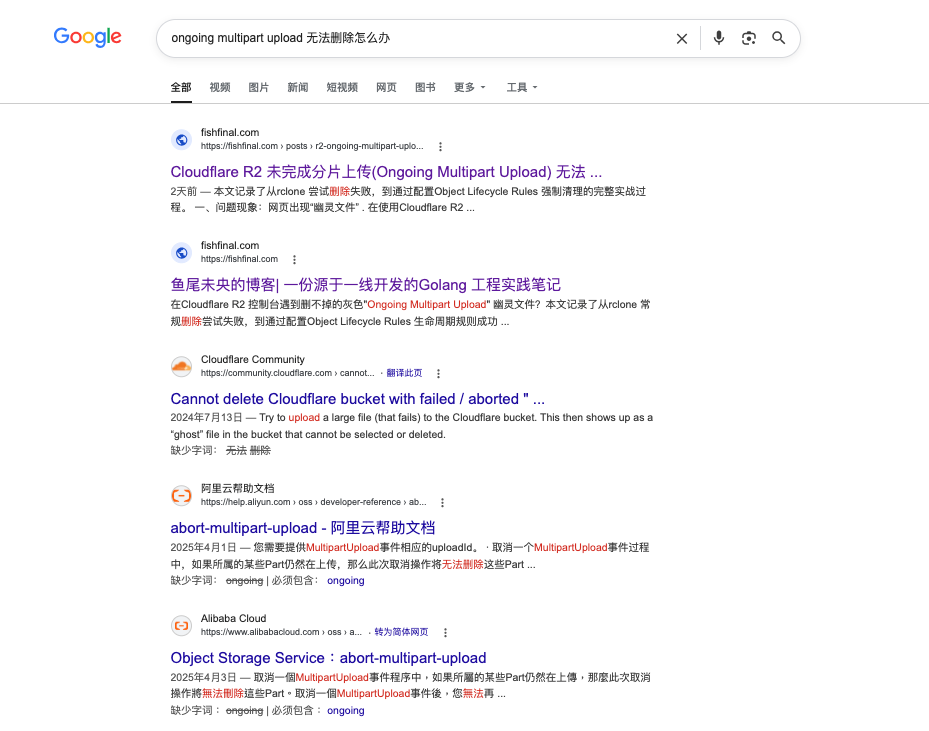Image resolution: width=929 pixels, height=731 pixels.
Task: Start voice search with the microphone icon
Action: click(719, 38)
